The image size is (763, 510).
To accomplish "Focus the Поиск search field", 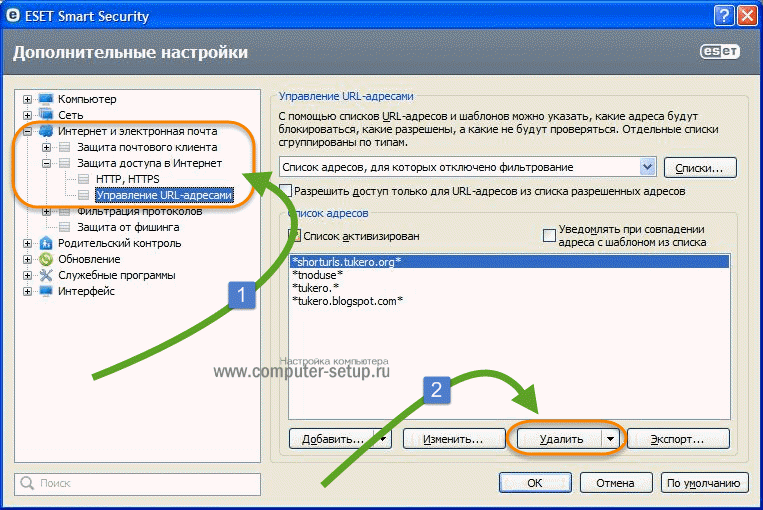I will (138, 483).
